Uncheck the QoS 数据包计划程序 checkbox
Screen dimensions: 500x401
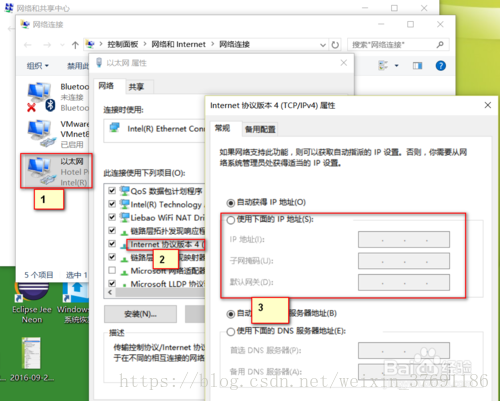click(112, 191)
